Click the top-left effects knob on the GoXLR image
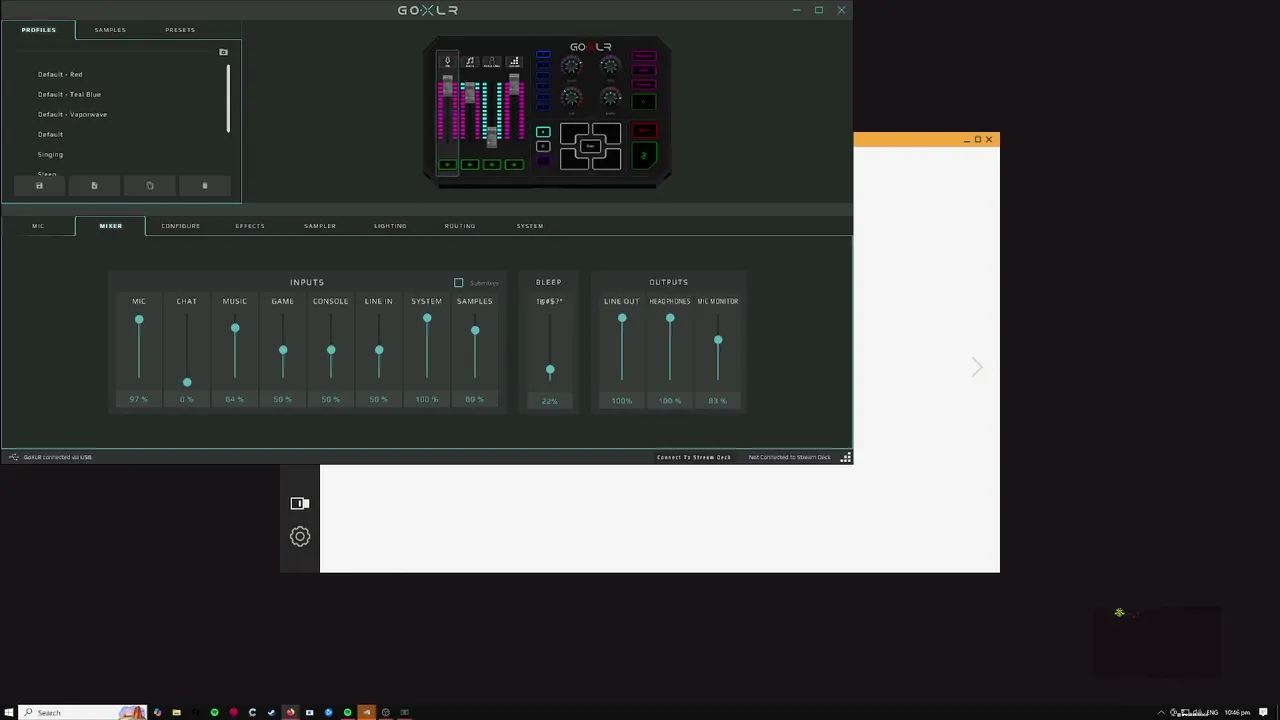 point(571,65)
